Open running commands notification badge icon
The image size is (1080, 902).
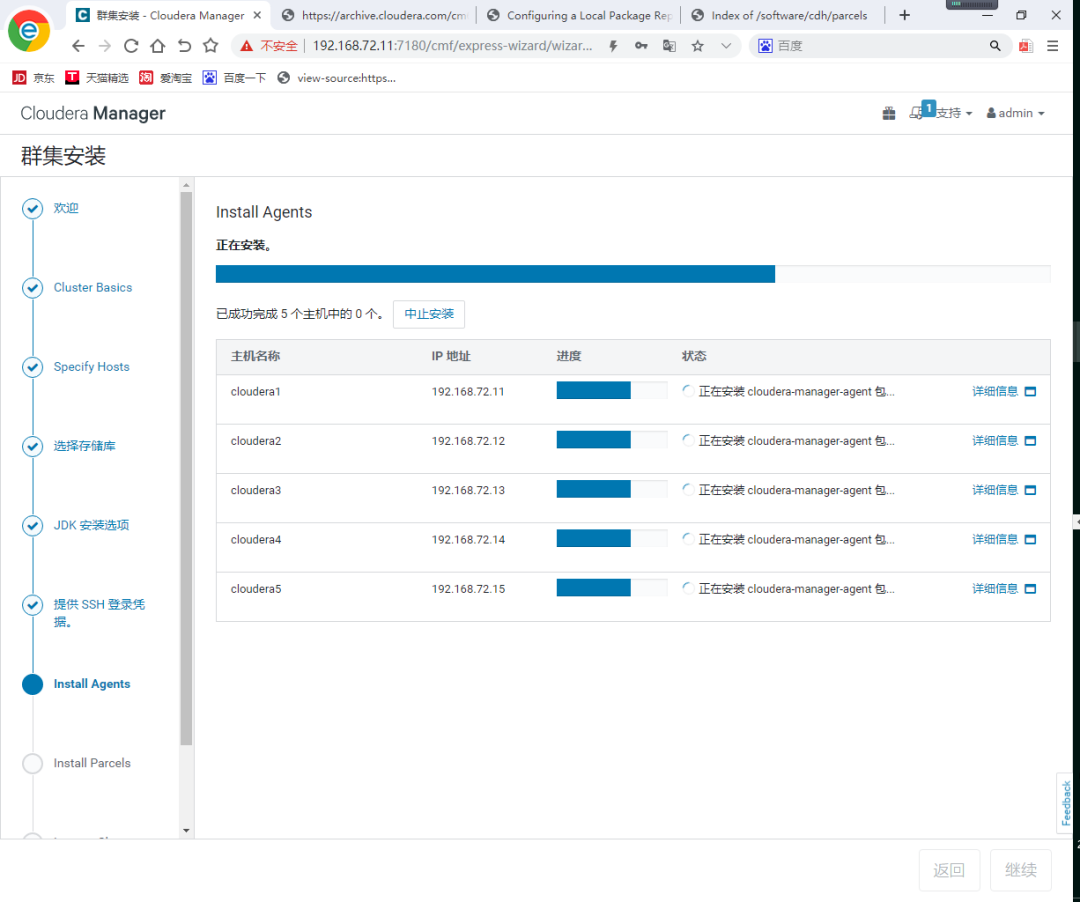(x=922, y=112)
